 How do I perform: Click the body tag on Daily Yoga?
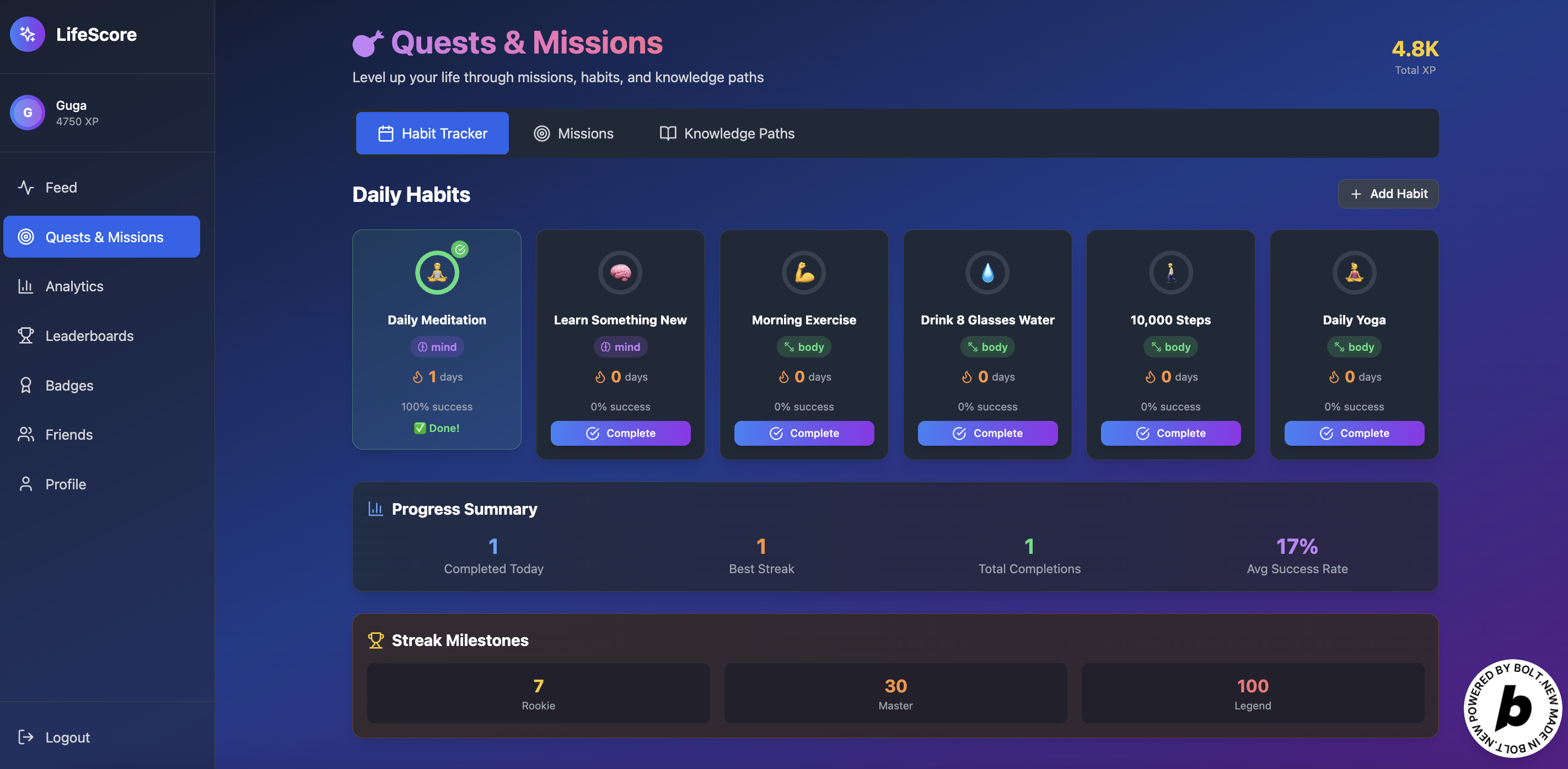click(x=1353, y=347)
